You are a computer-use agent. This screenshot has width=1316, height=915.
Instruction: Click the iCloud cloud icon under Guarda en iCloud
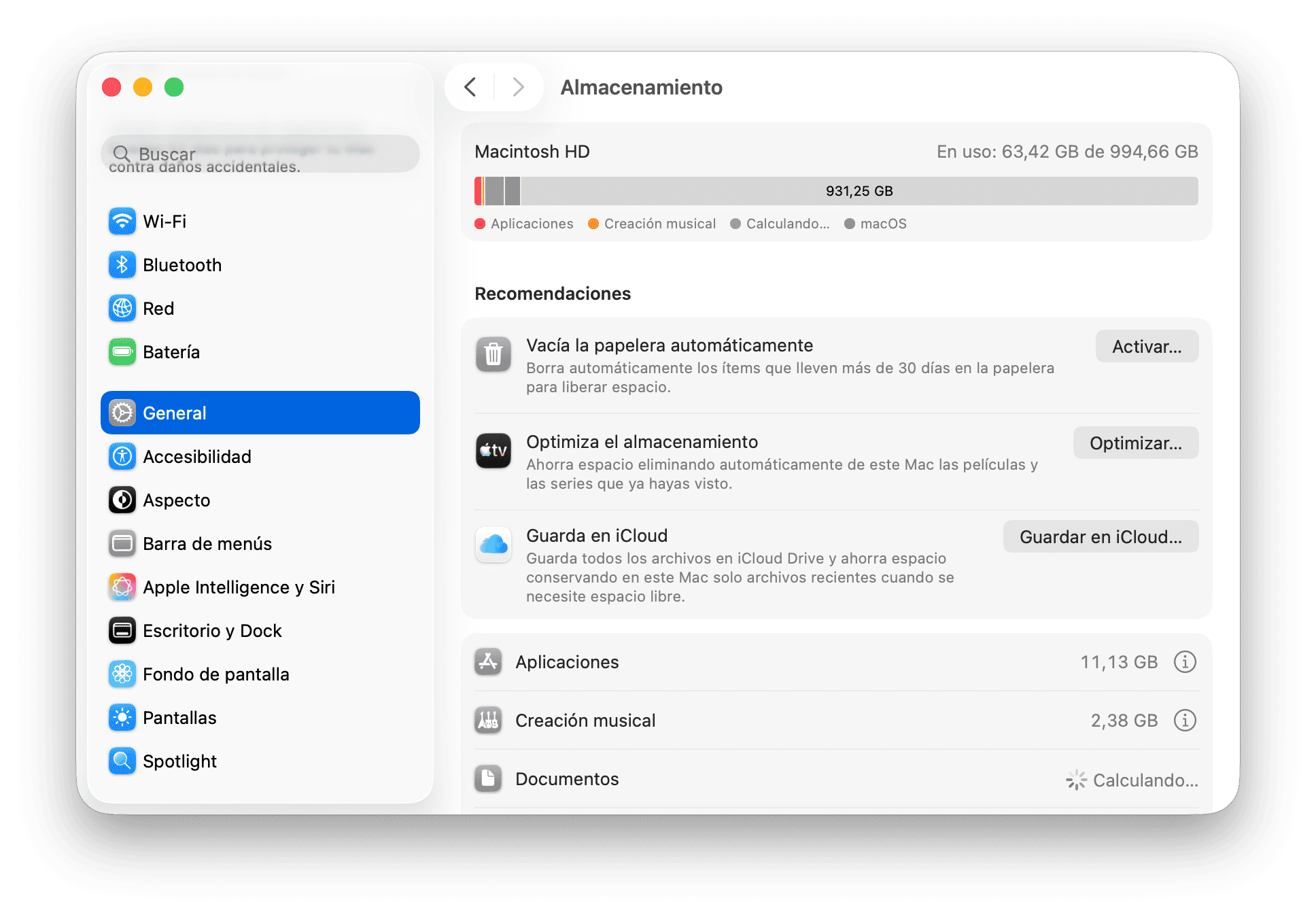(x=493, y=545)
